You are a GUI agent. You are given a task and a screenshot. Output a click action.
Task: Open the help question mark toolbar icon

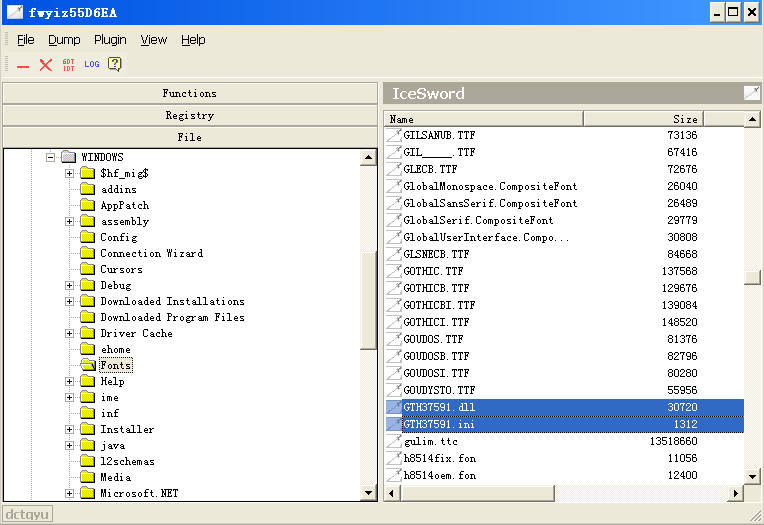115,64
